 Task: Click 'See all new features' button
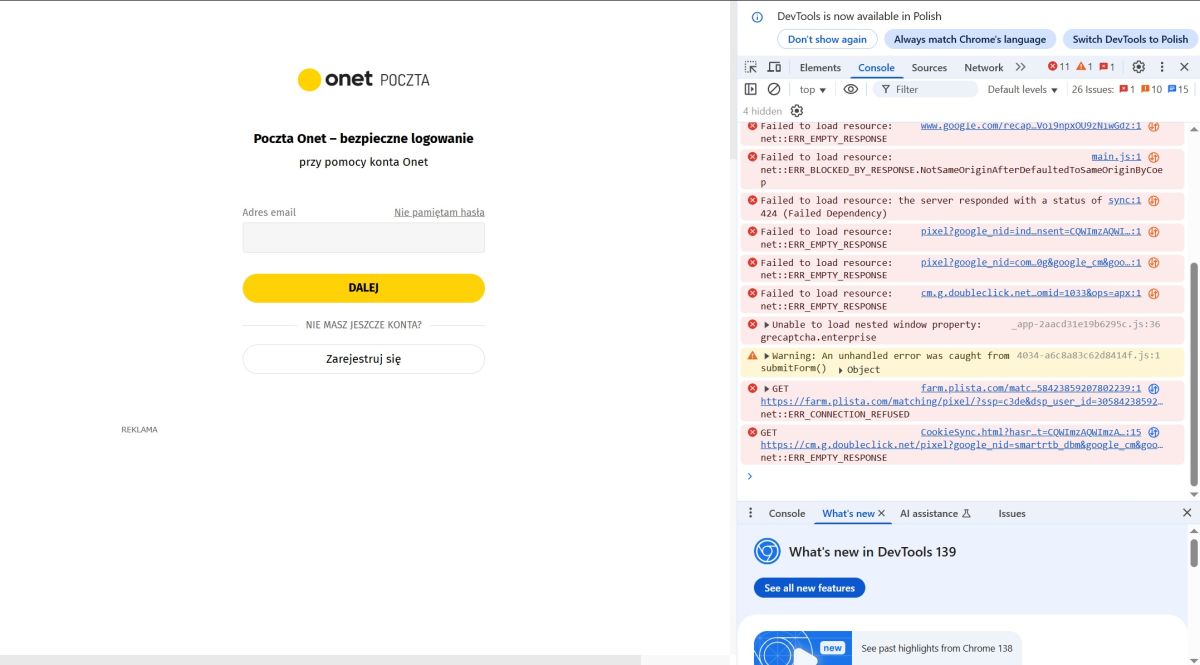tap(809, 588)
